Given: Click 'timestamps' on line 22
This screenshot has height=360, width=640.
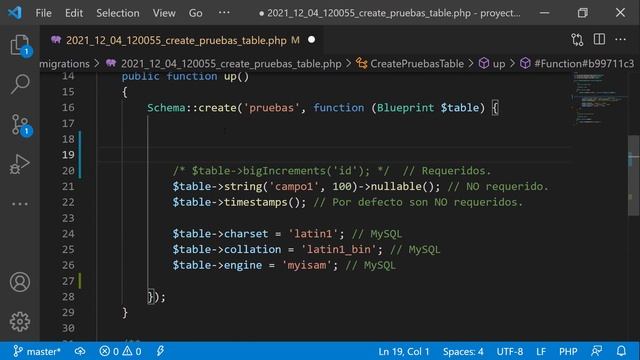Looking at the screenshot, I should 256,202.
